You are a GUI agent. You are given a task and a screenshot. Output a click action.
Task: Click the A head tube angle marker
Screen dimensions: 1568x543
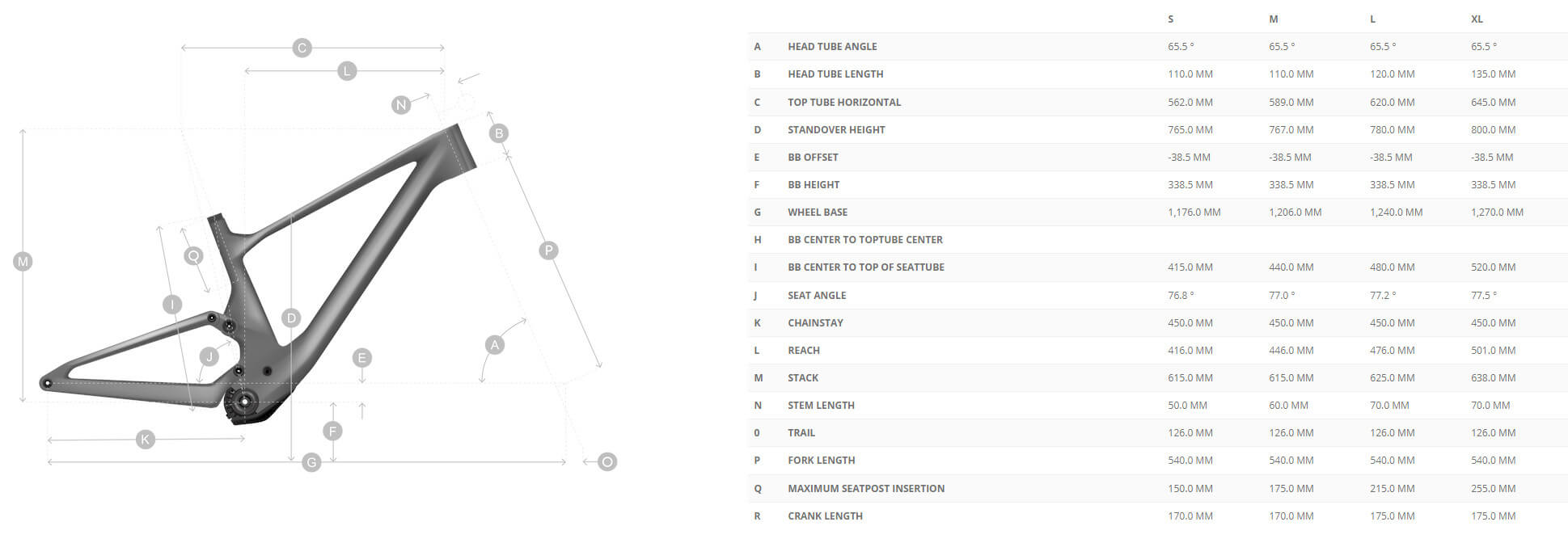click(x=495, y=345)
